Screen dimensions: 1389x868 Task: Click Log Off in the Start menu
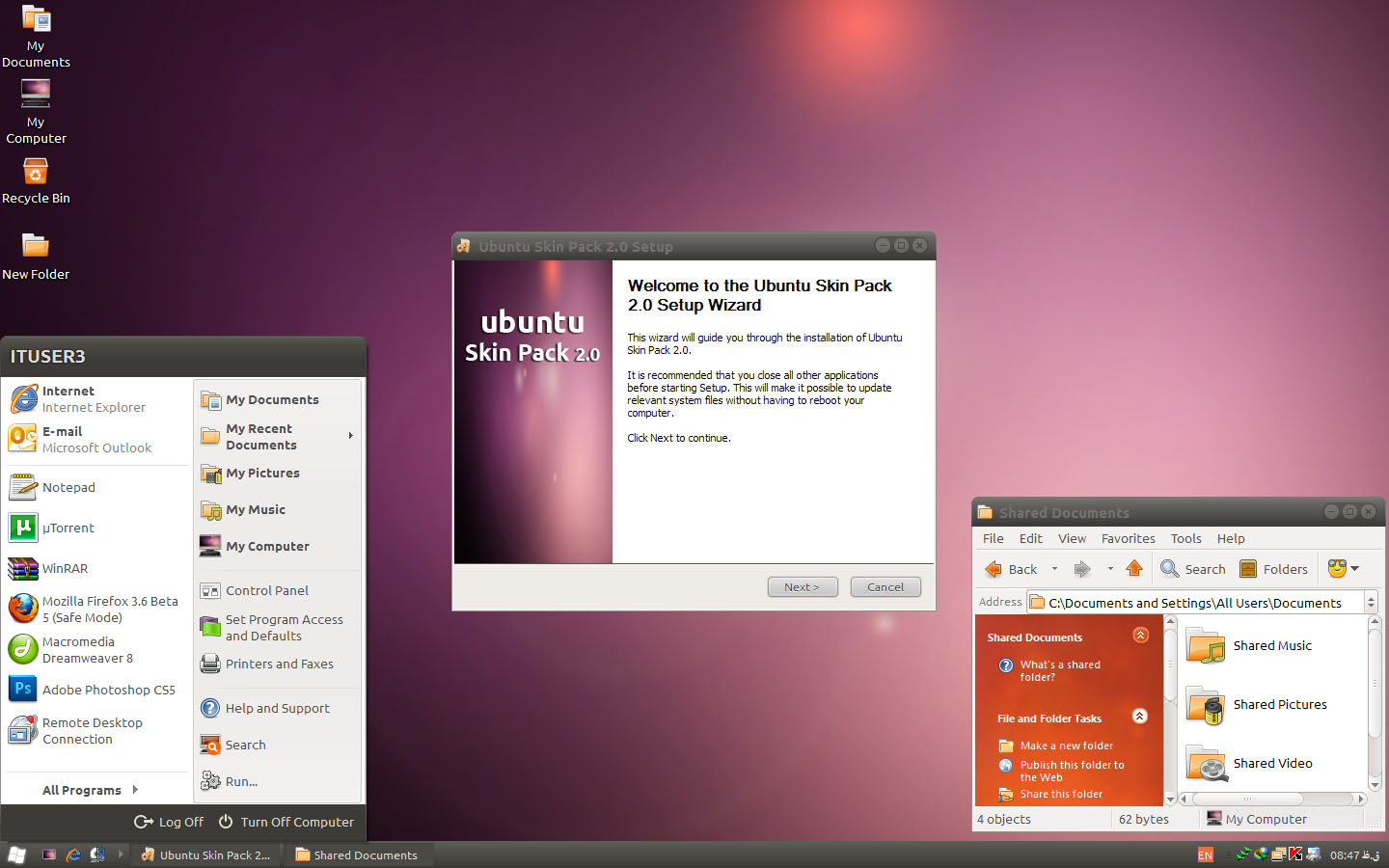[170, 822]
